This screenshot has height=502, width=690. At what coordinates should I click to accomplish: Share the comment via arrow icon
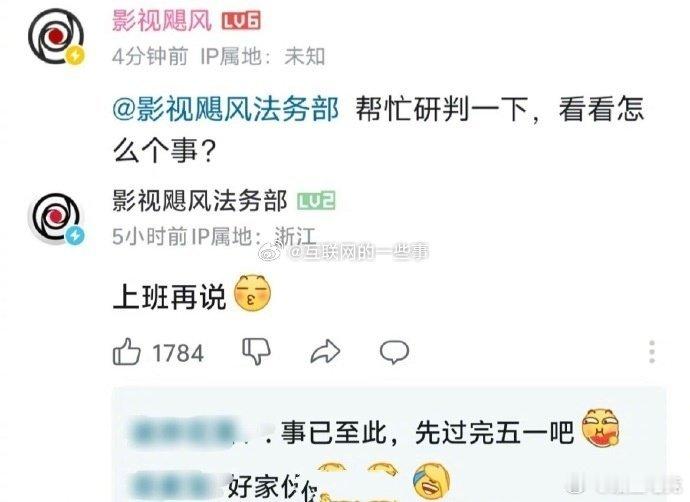[x=325, y=352]
